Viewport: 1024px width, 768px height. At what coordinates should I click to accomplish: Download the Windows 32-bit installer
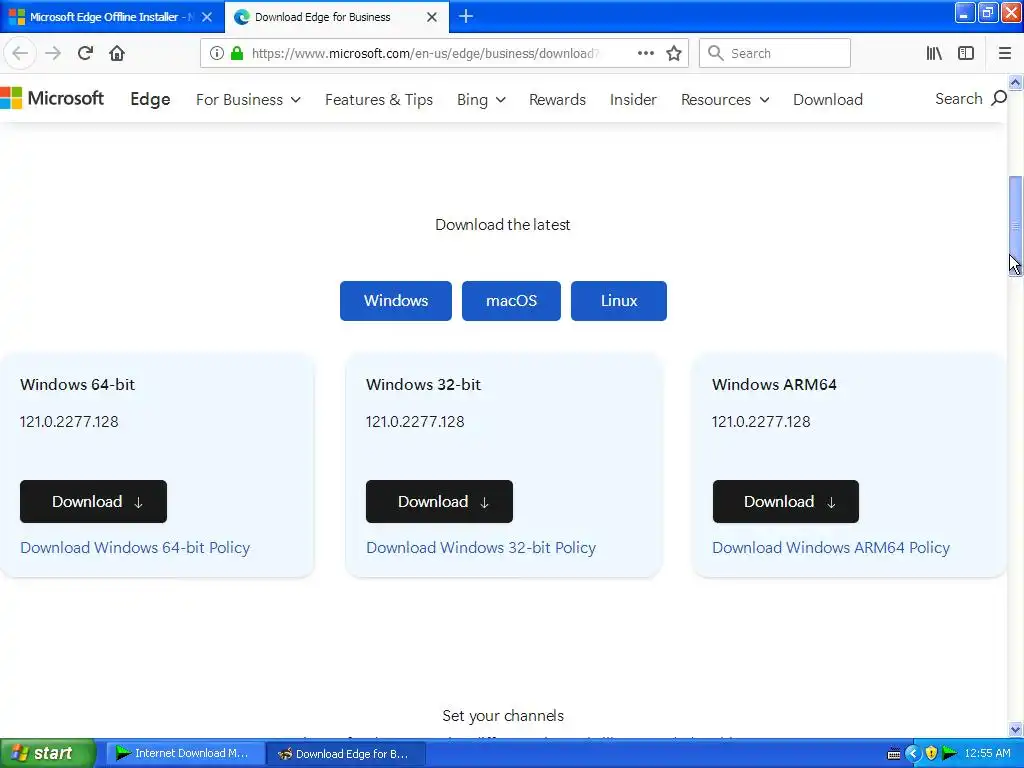click(x=439, y=501)
